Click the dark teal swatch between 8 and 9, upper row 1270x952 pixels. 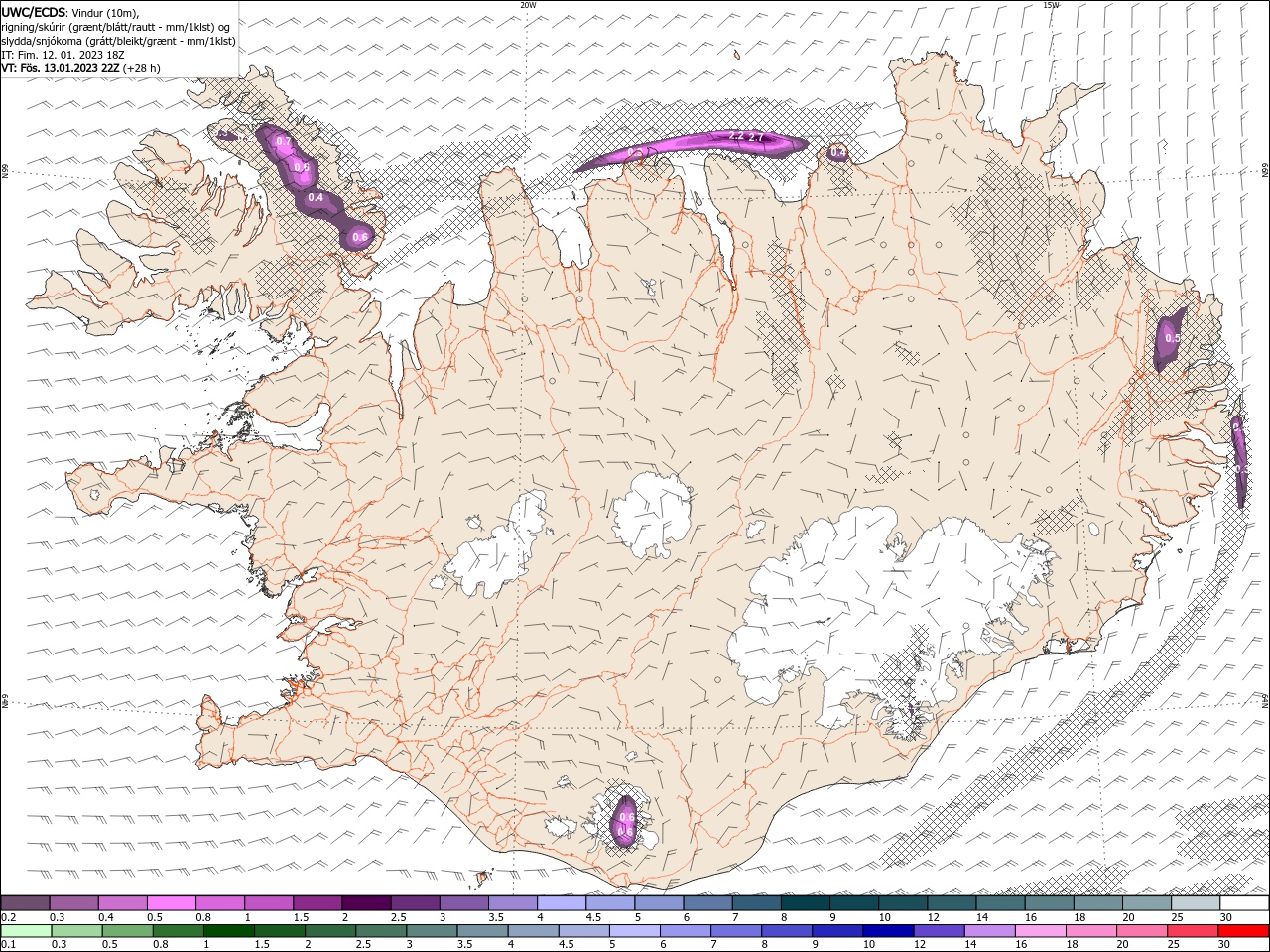805,903
